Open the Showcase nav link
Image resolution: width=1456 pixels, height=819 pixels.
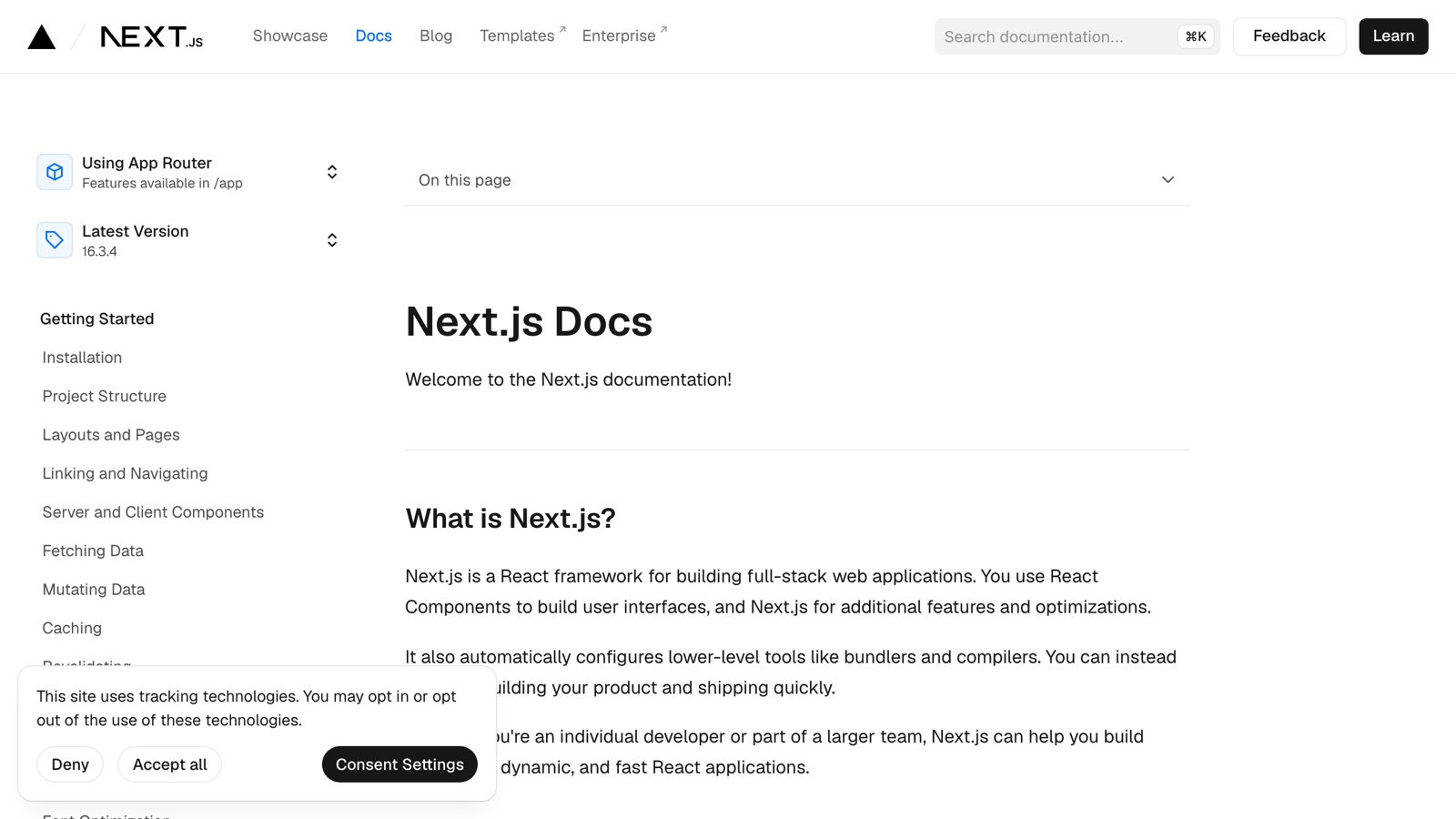(290, 35)
